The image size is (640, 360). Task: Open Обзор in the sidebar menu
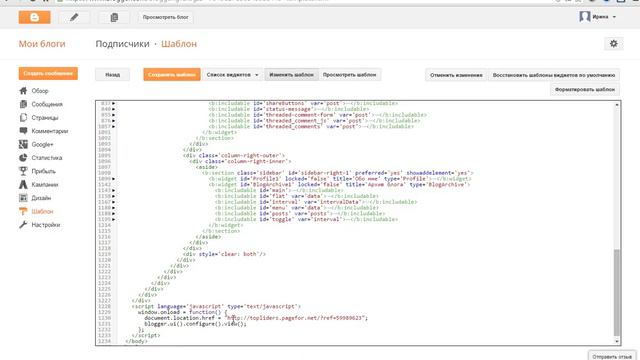(x=40, y=91)
